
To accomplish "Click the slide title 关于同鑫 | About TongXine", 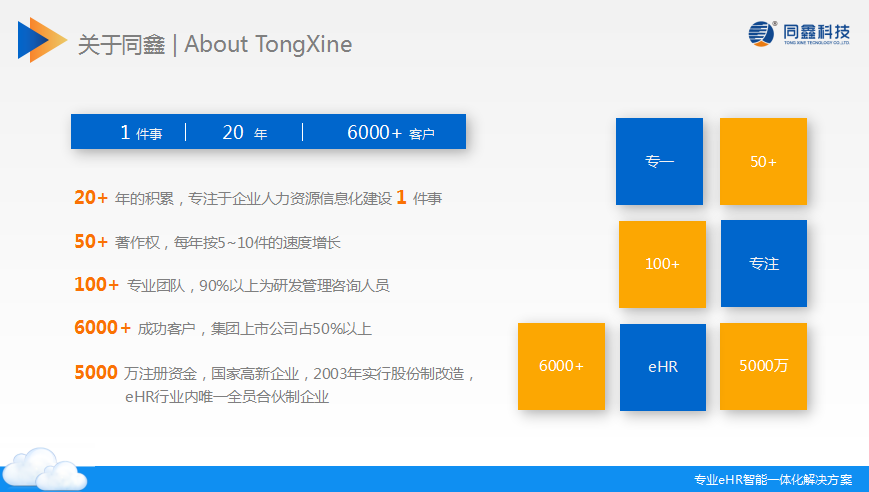I will (215, 44).
